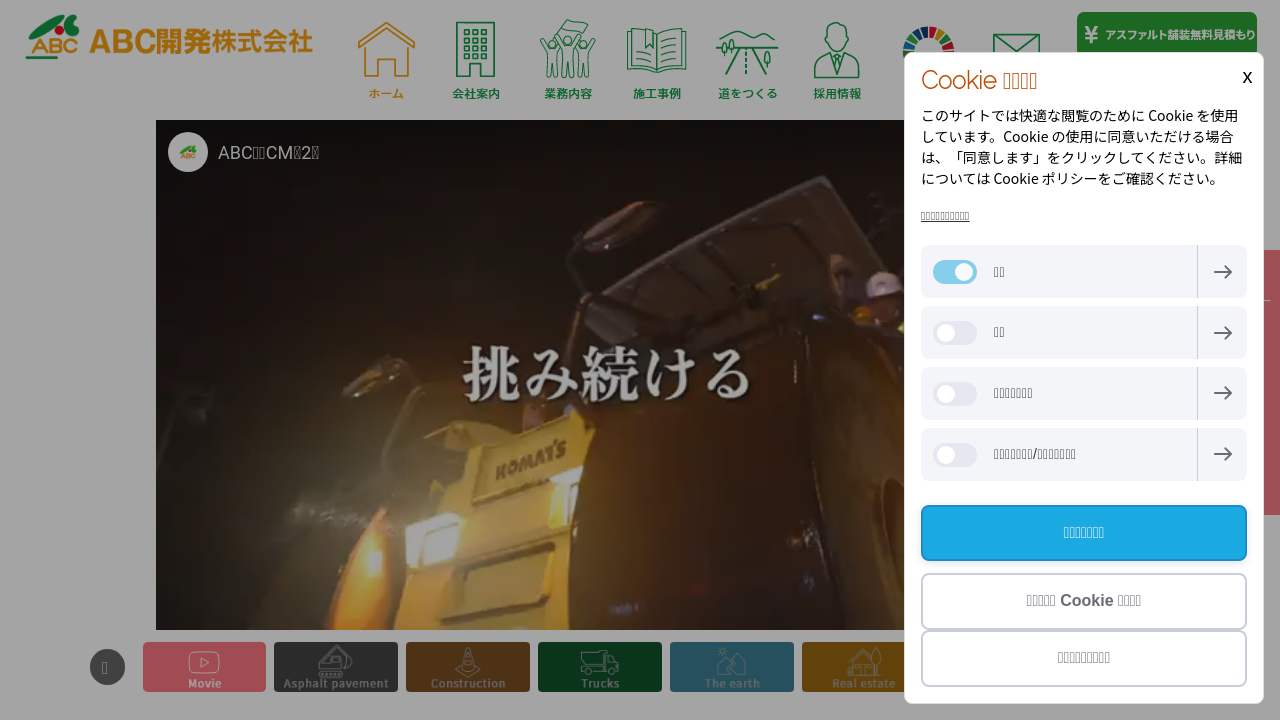Close the Cookie dialog with X
The width and height of the screenshot is (1280, 720).
coord(1247,77)
